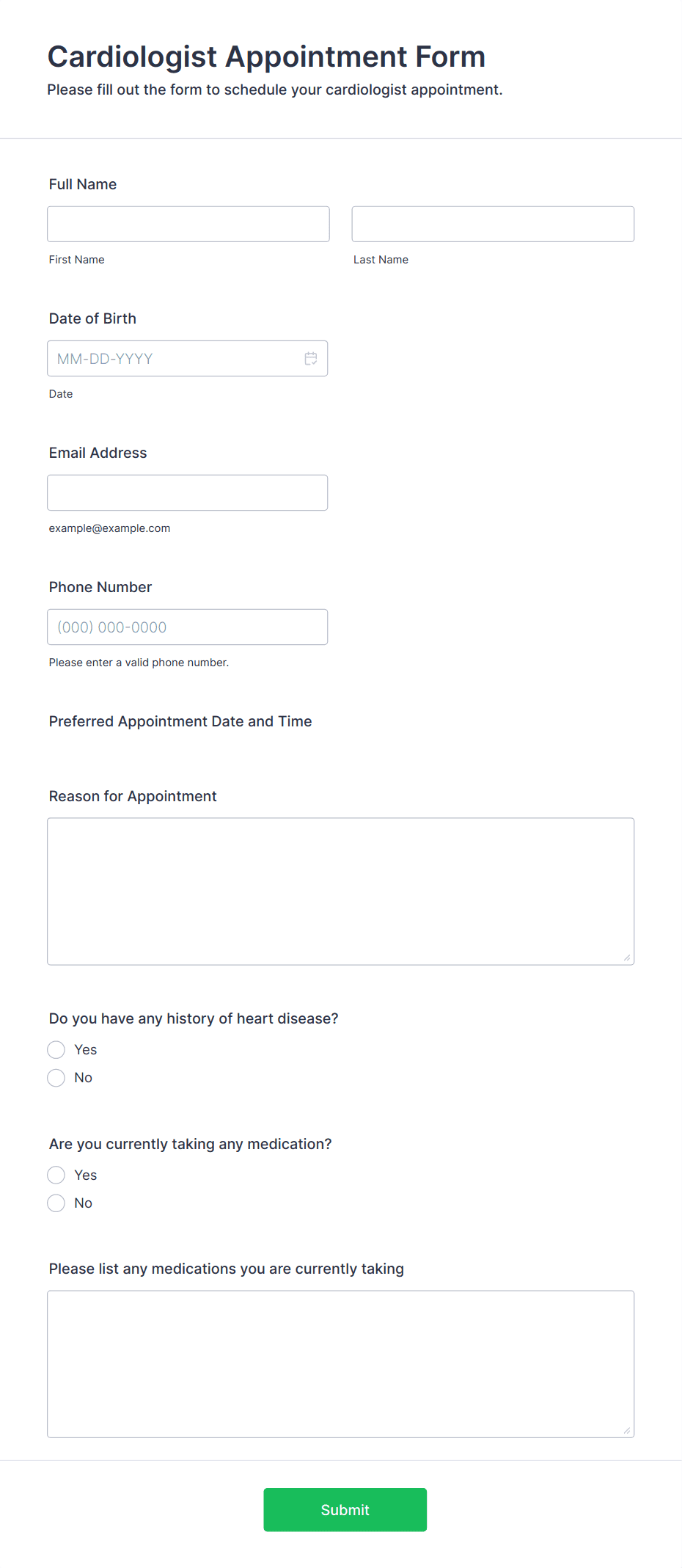Focus the MM-DD-YYYY date field

pos(188,359)
